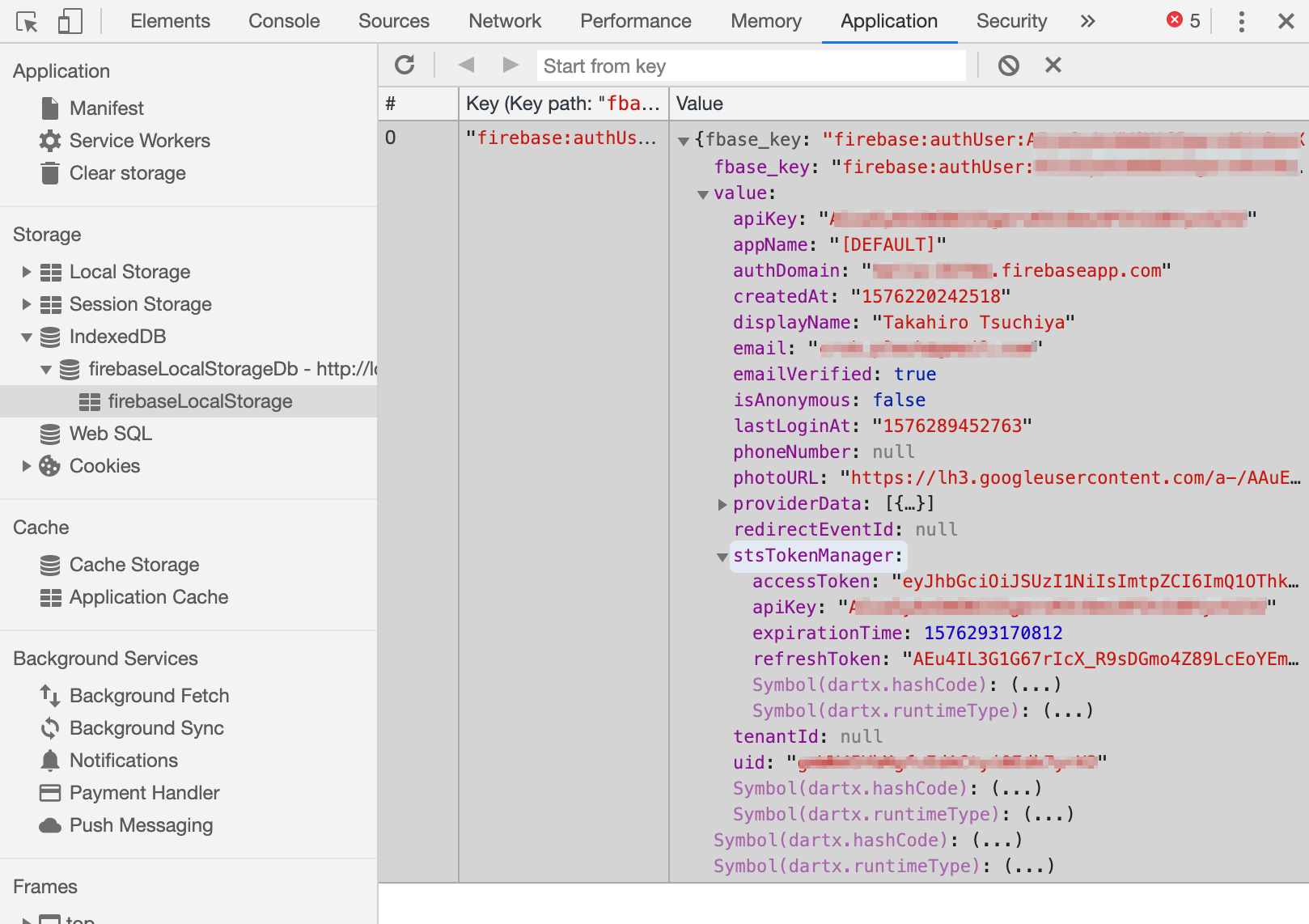Click the Key column header

[564, 104]
